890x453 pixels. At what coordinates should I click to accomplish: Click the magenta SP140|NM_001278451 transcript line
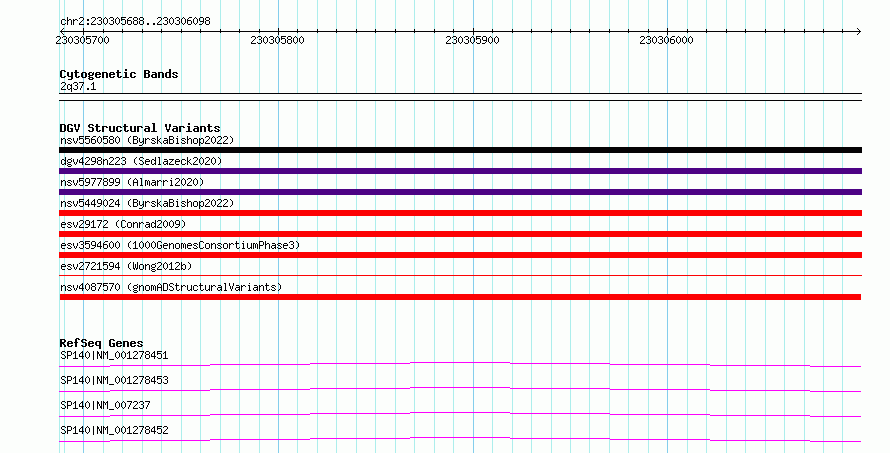(460, 364)
